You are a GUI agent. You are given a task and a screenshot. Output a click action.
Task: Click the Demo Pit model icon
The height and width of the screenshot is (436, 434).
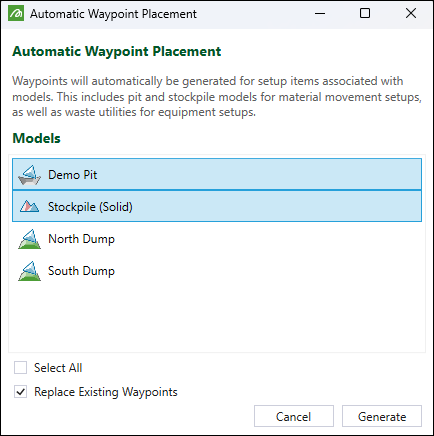(29, 175)
